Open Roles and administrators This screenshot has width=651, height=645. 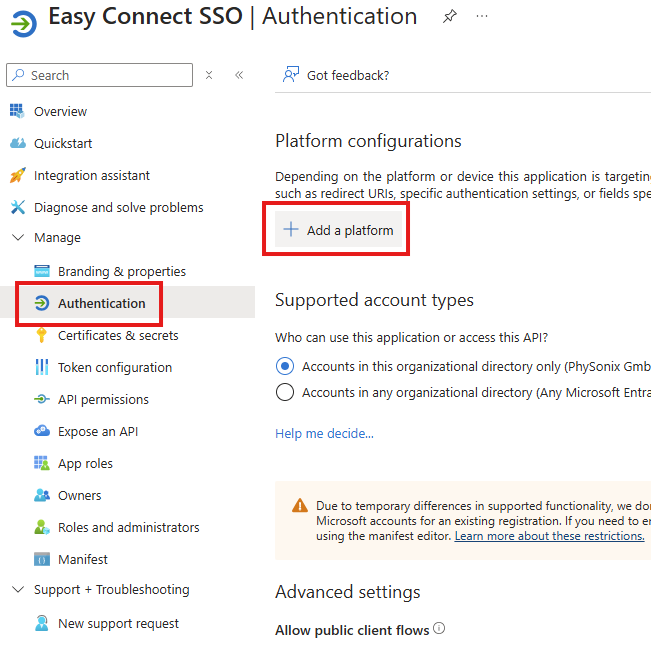pos(129,527)
